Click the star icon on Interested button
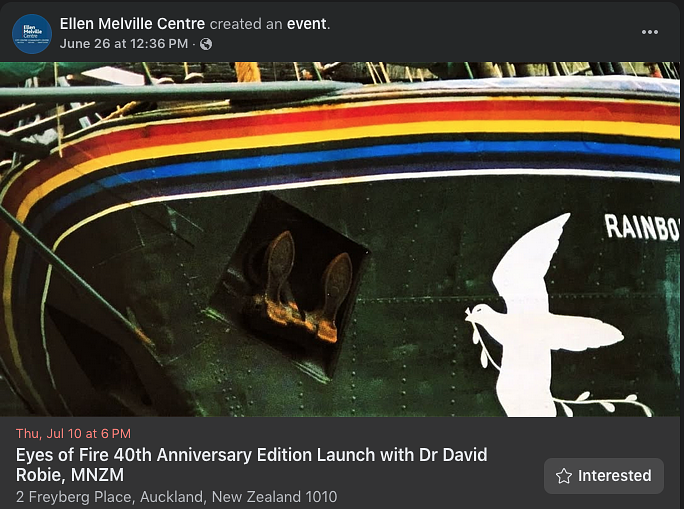 (x=564, y=476)
